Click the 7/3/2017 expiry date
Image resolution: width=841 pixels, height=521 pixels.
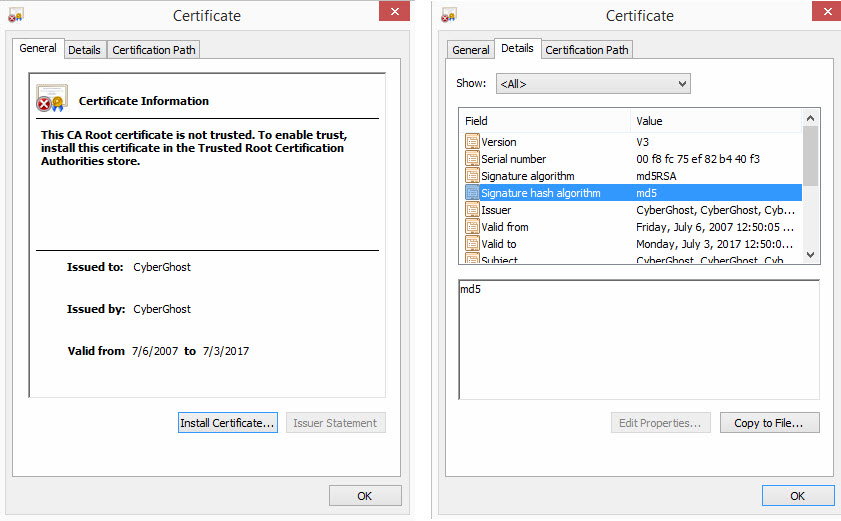pyautogui.click(x=226, y=351)
